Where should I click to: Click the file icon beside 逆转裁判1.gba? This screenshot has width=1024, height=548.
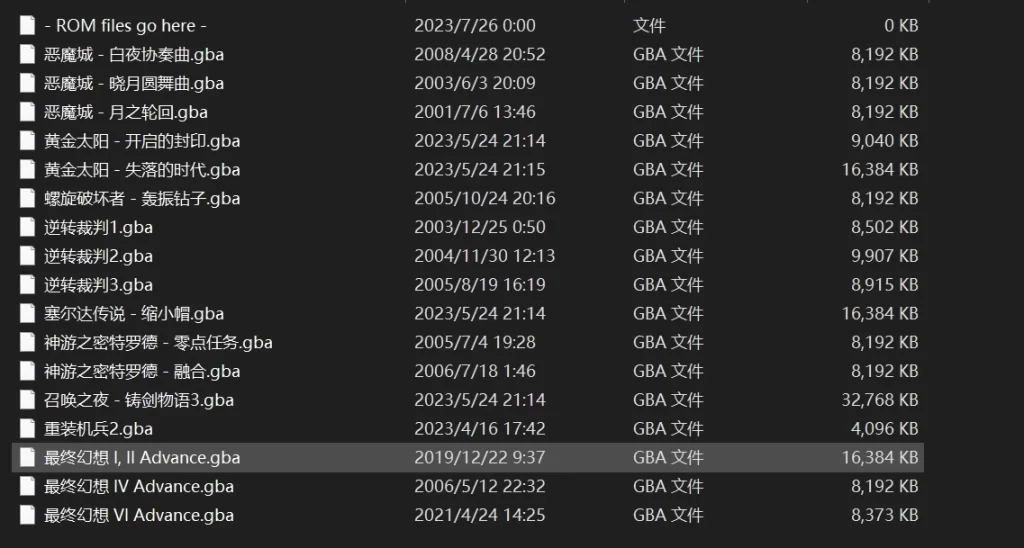click(x=27, y=227)
